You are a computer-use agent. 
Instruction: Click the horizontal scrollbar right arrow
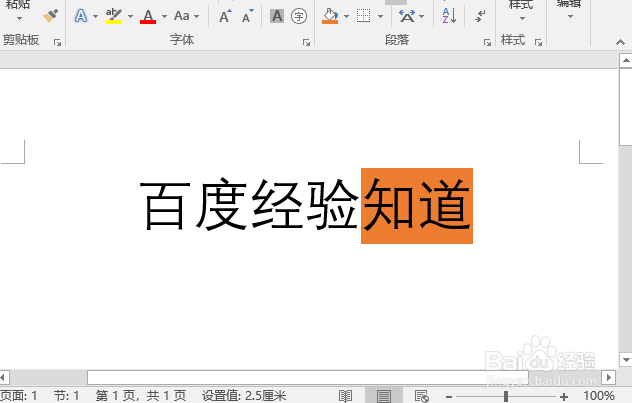click(608, 378)
